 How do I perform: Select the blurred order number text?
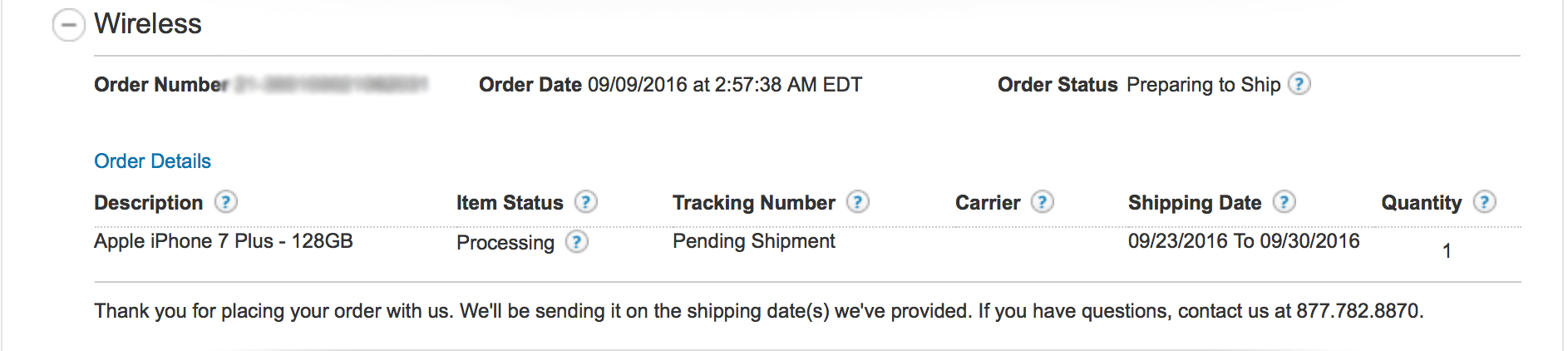coord(331,85)
